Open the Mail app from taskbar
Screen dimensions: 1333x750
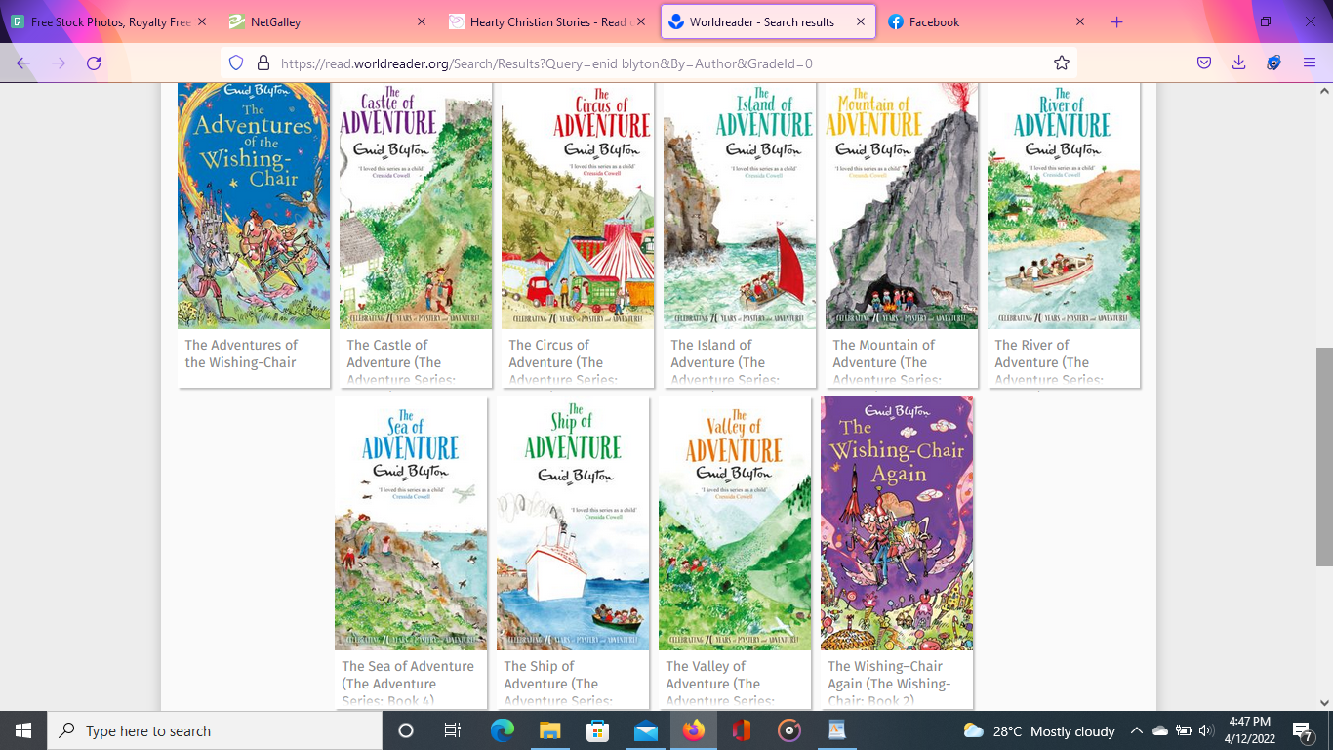(x=645, y=730)
